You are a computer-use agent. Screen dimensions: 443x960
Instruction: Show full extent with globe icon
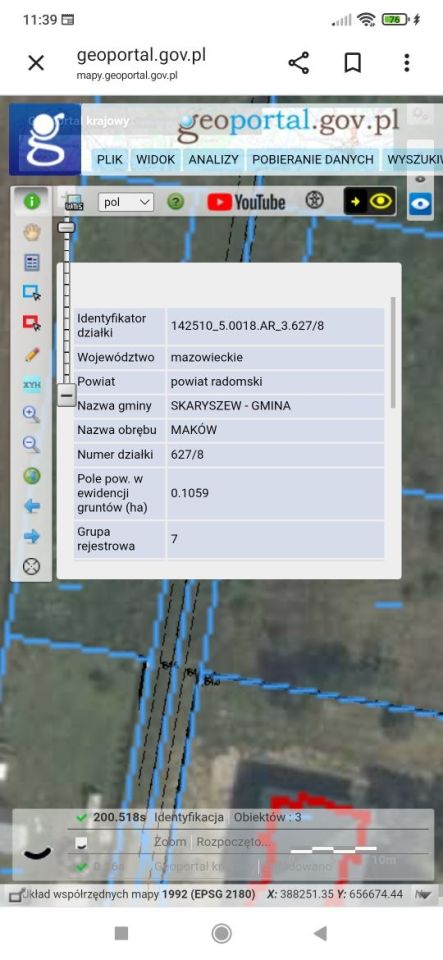click(x=32, y=476)
